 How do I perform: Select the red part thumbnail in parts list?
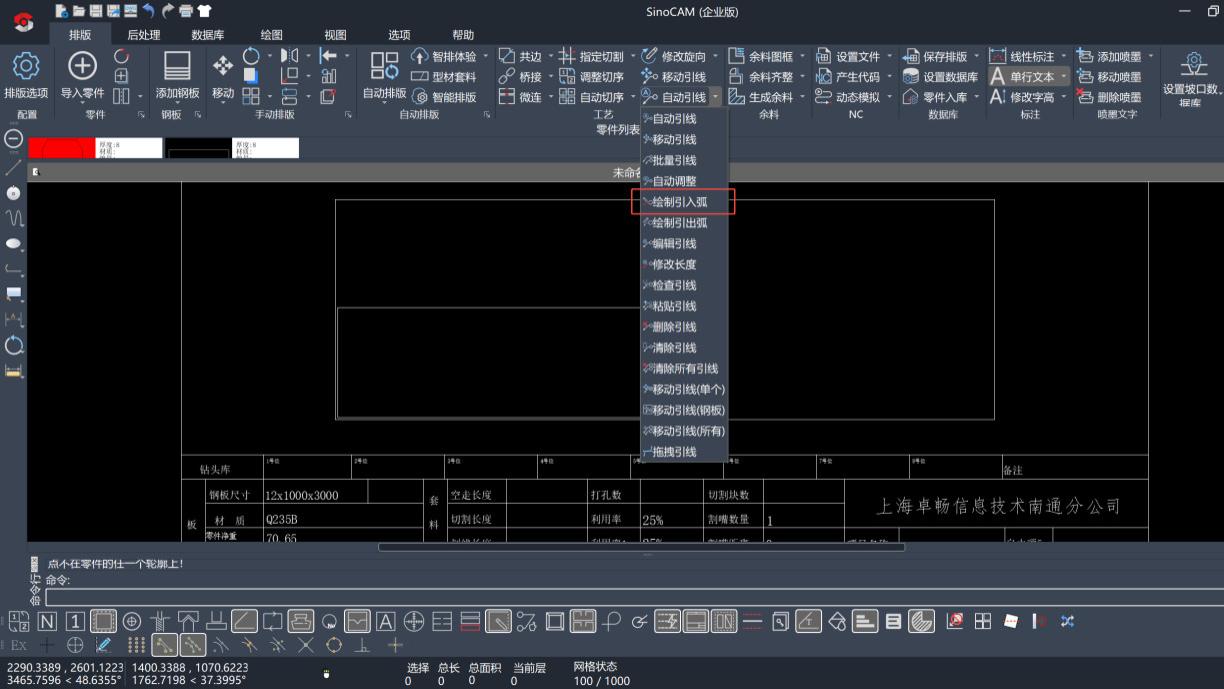tap(61, 148)
